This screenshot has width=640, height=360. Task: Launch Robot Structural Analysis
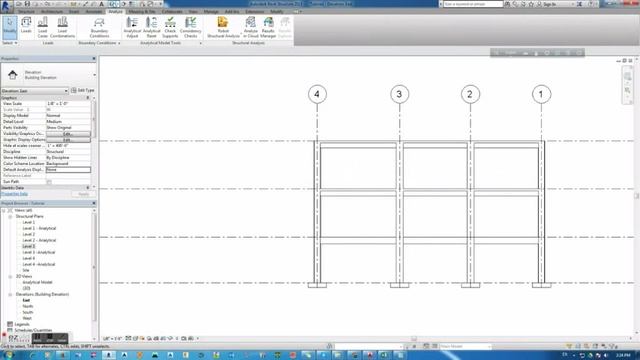click(223, 27)
